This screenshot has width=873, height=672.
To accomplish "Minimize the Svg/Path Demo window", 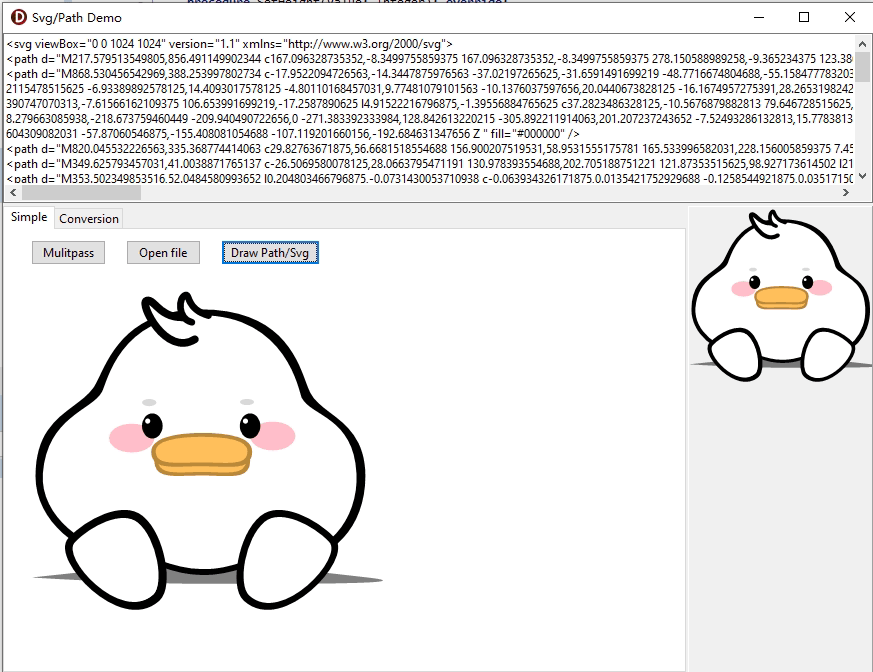I will coord(758,17).
